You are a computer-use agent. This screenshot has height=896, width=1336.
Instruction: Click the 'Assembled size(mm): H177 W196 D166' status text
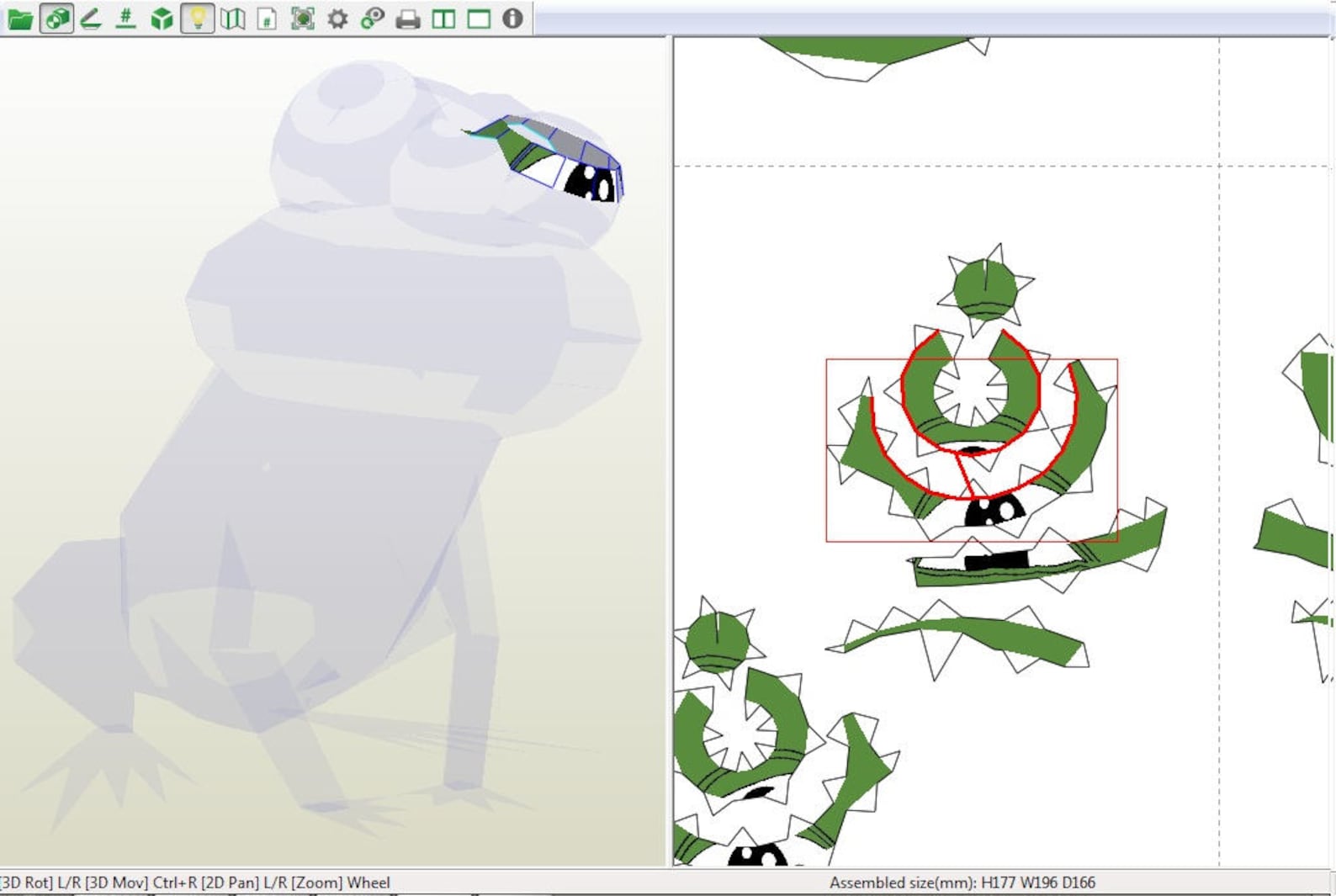[x=962, y=883]
